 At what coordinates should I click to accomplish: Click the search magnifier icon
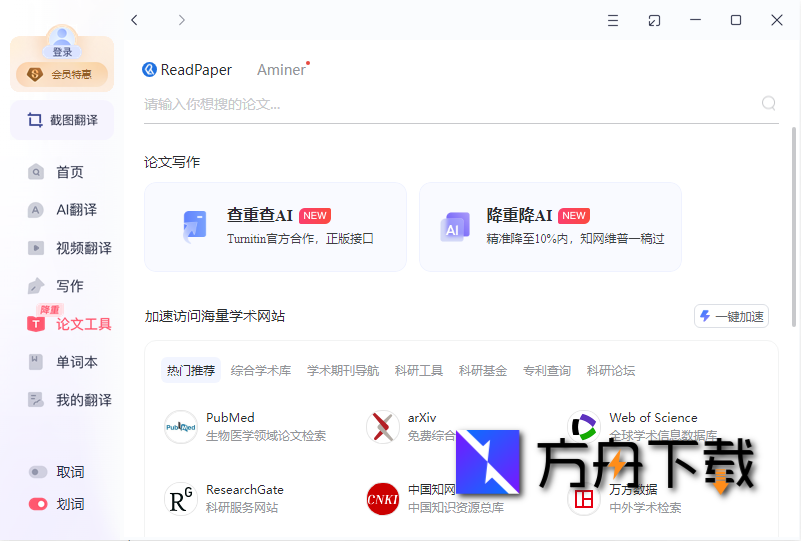tap(768, 104)
